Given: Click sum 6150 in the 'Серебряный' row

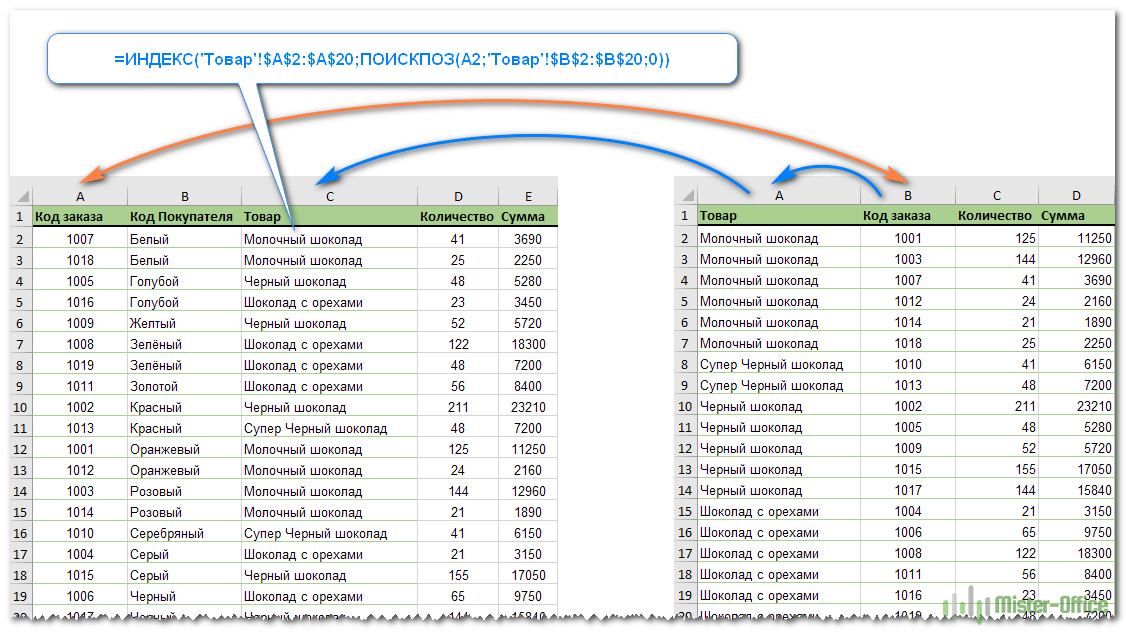Looking at the screenshot, I should pos(528,534).
